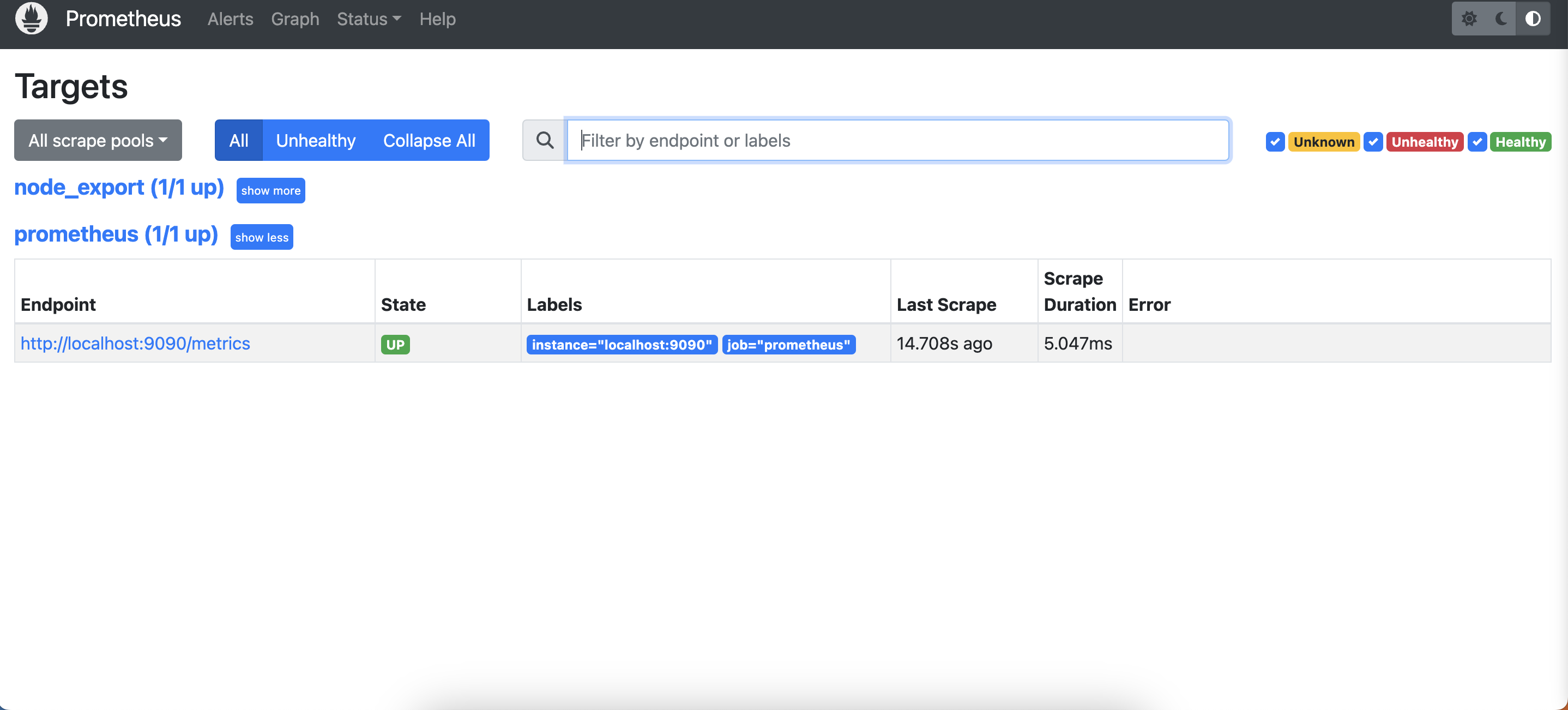Open the All scrape pools dropdown
The width and height of the screenshot is (1568, 710).
(98, 140)
